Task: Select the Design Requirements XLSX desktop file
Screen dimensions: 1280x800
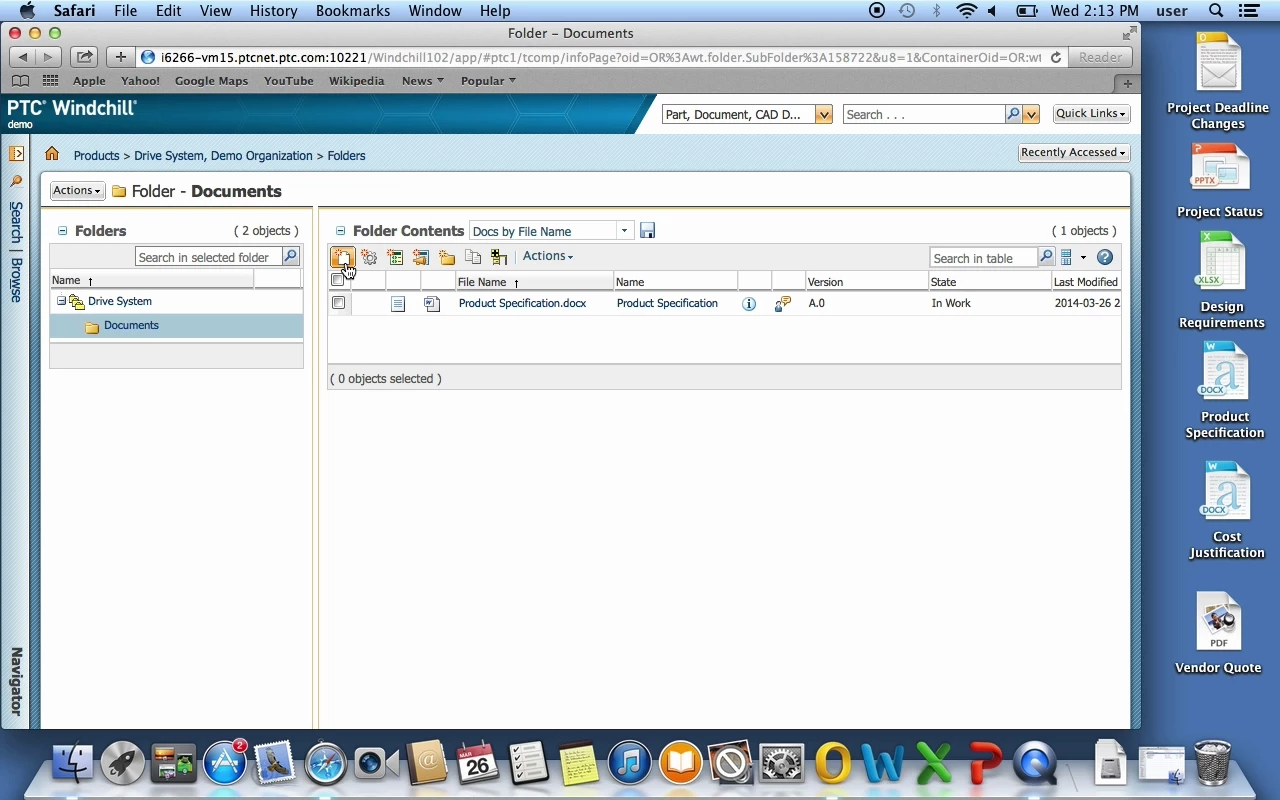Action: tap(1221, 281)
